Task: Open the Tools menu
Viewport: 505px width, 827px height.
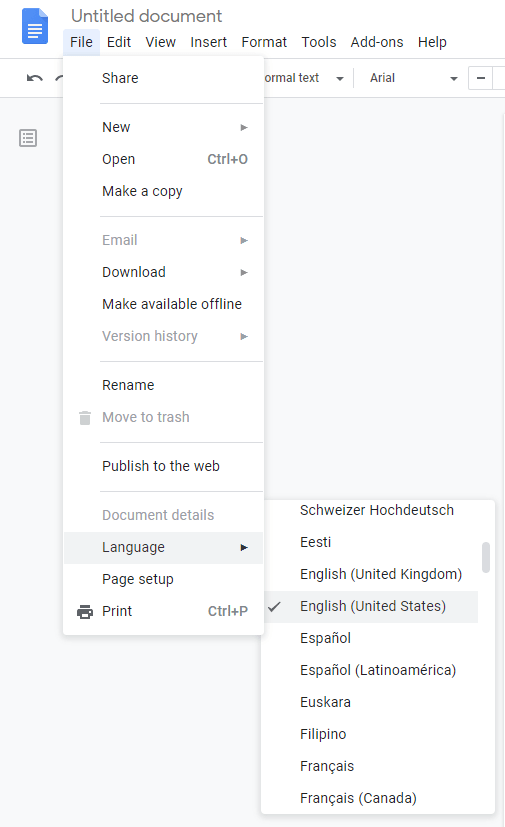Action: (319, 42)
